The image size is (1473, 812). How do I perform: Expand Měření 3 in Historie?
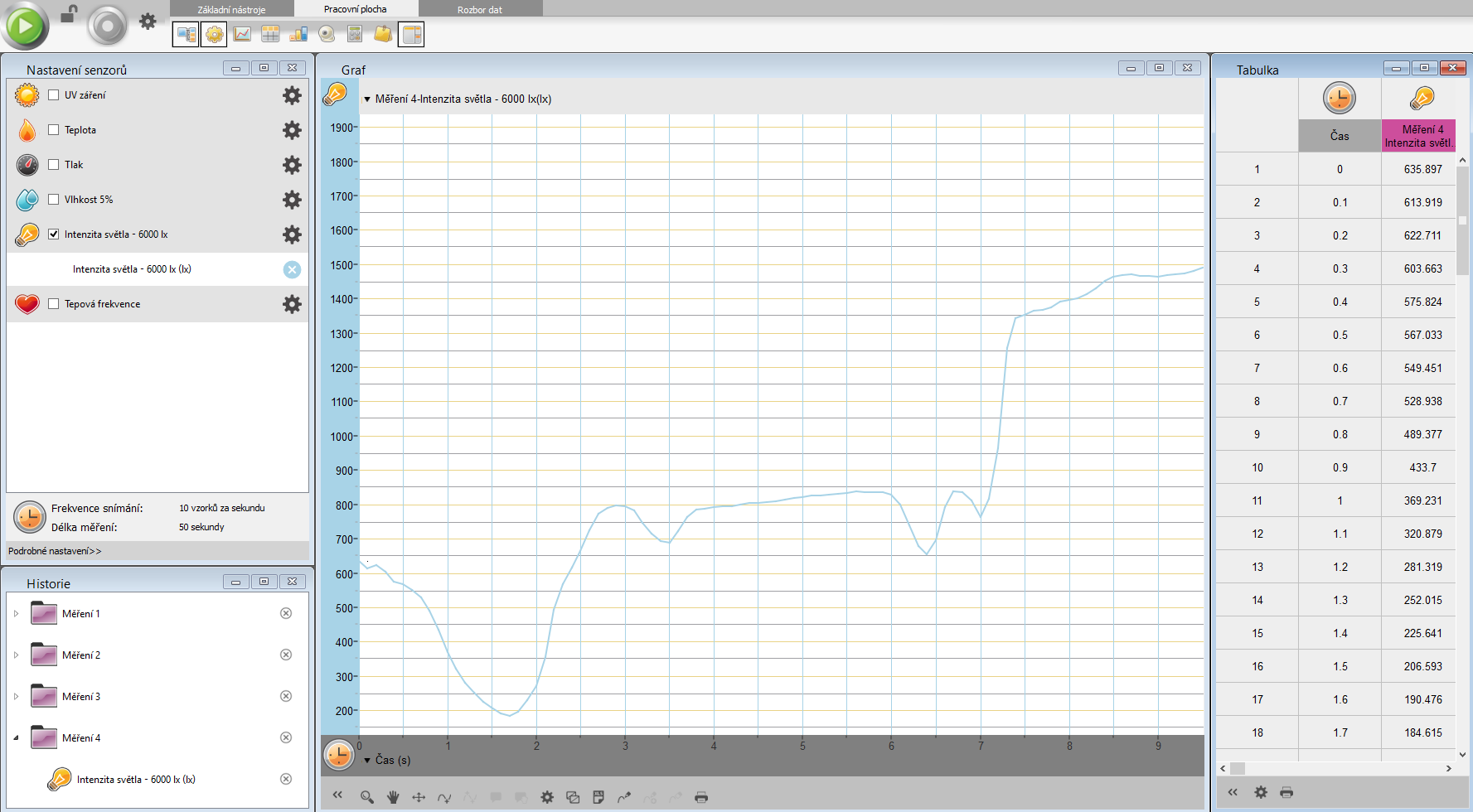click(x=16, y=697)
